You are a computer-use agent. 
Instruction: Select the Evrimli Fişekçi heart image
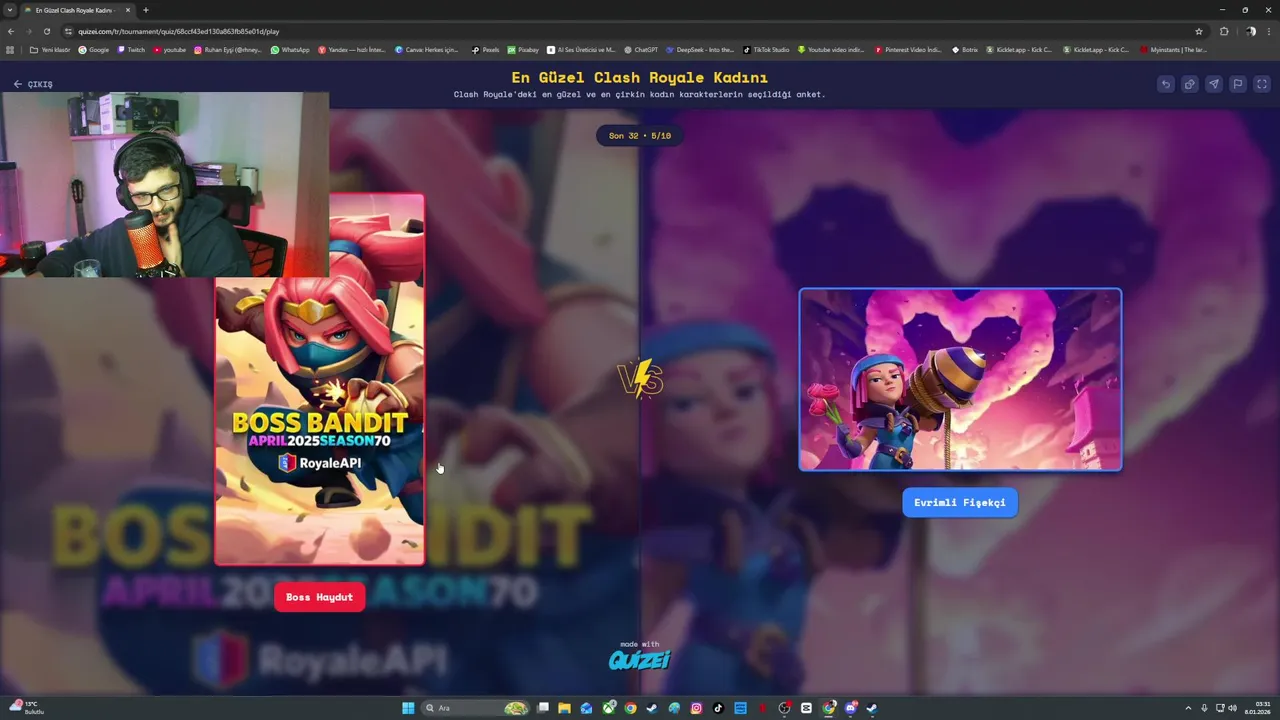(960, 379)
